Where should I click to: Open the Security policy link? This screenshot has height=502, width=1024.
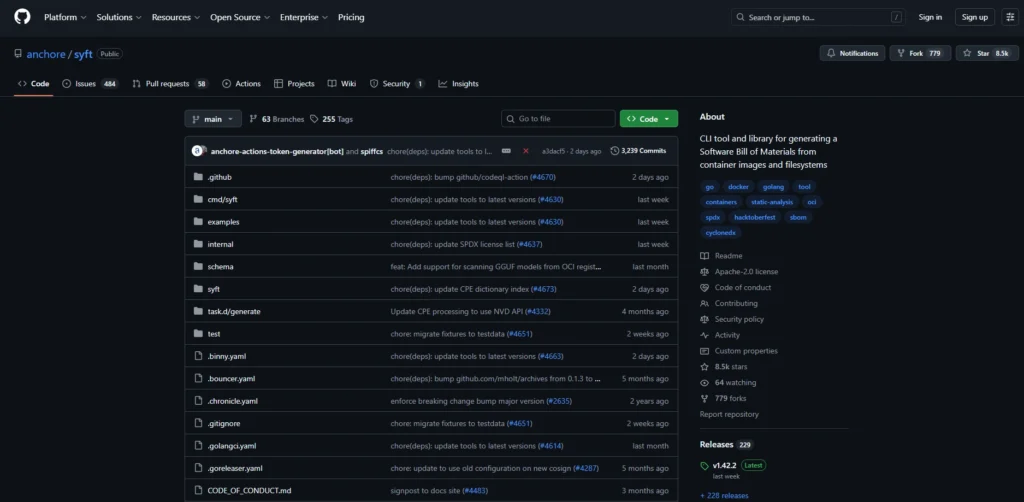(731, 319)
